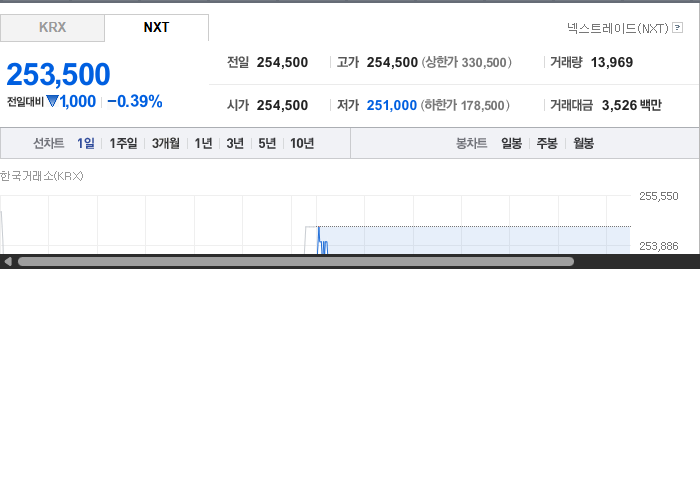The image size is (700, 490).
Task: Click the 상한가 330,500 text
Action: [467, 62]
